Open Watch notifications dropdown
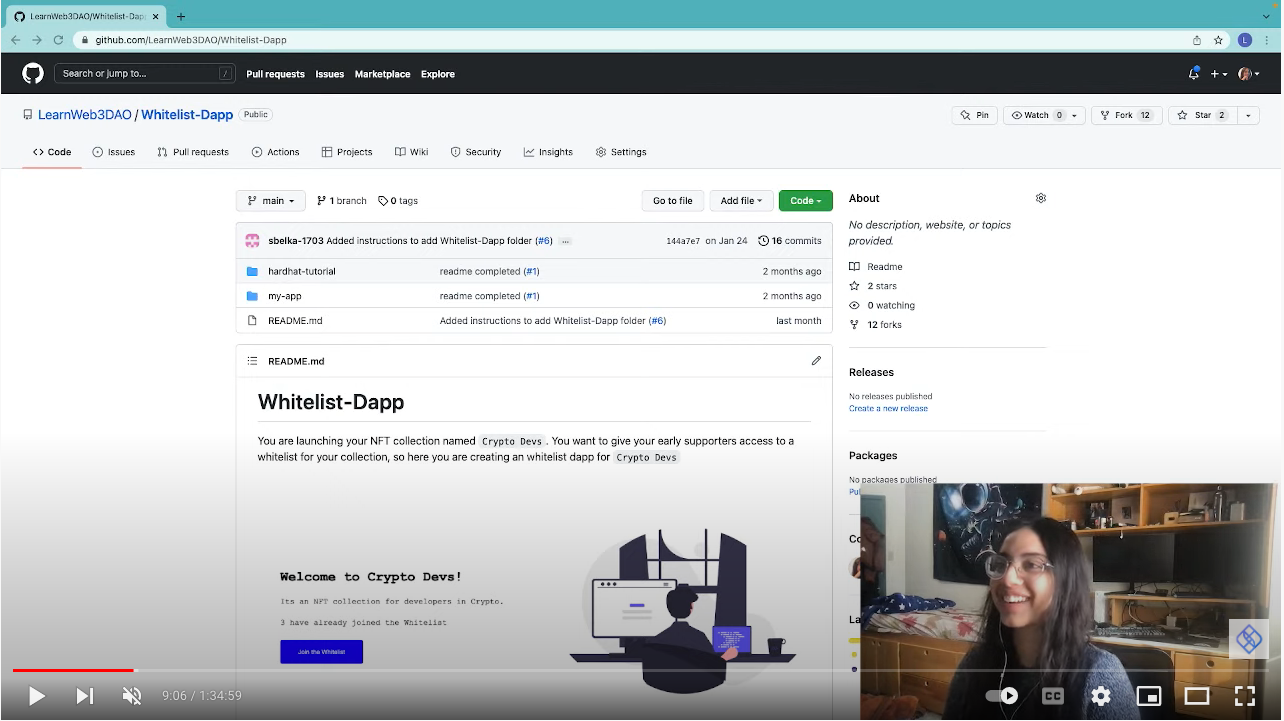Viewport: 1284px width, 721px height. [1044, 115]
